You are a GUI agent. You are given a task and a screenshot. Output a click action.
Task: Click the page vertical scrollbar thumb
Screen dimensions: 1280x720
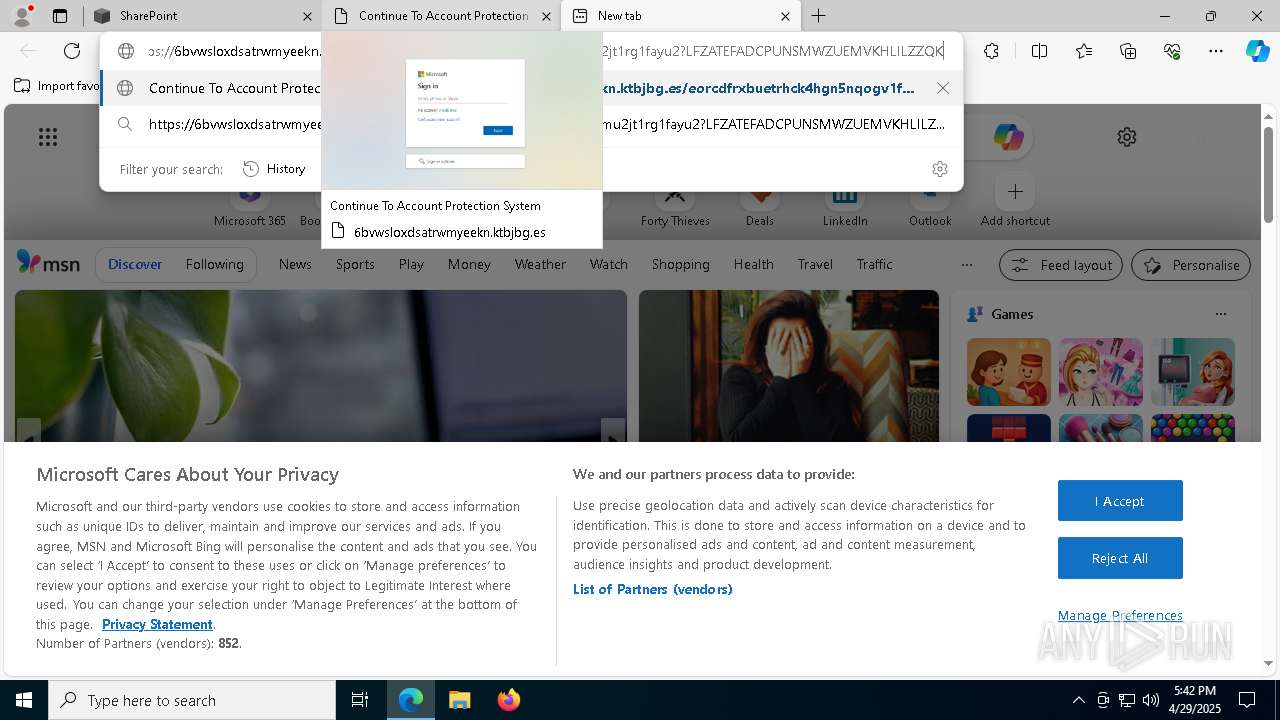(1268, 175)
